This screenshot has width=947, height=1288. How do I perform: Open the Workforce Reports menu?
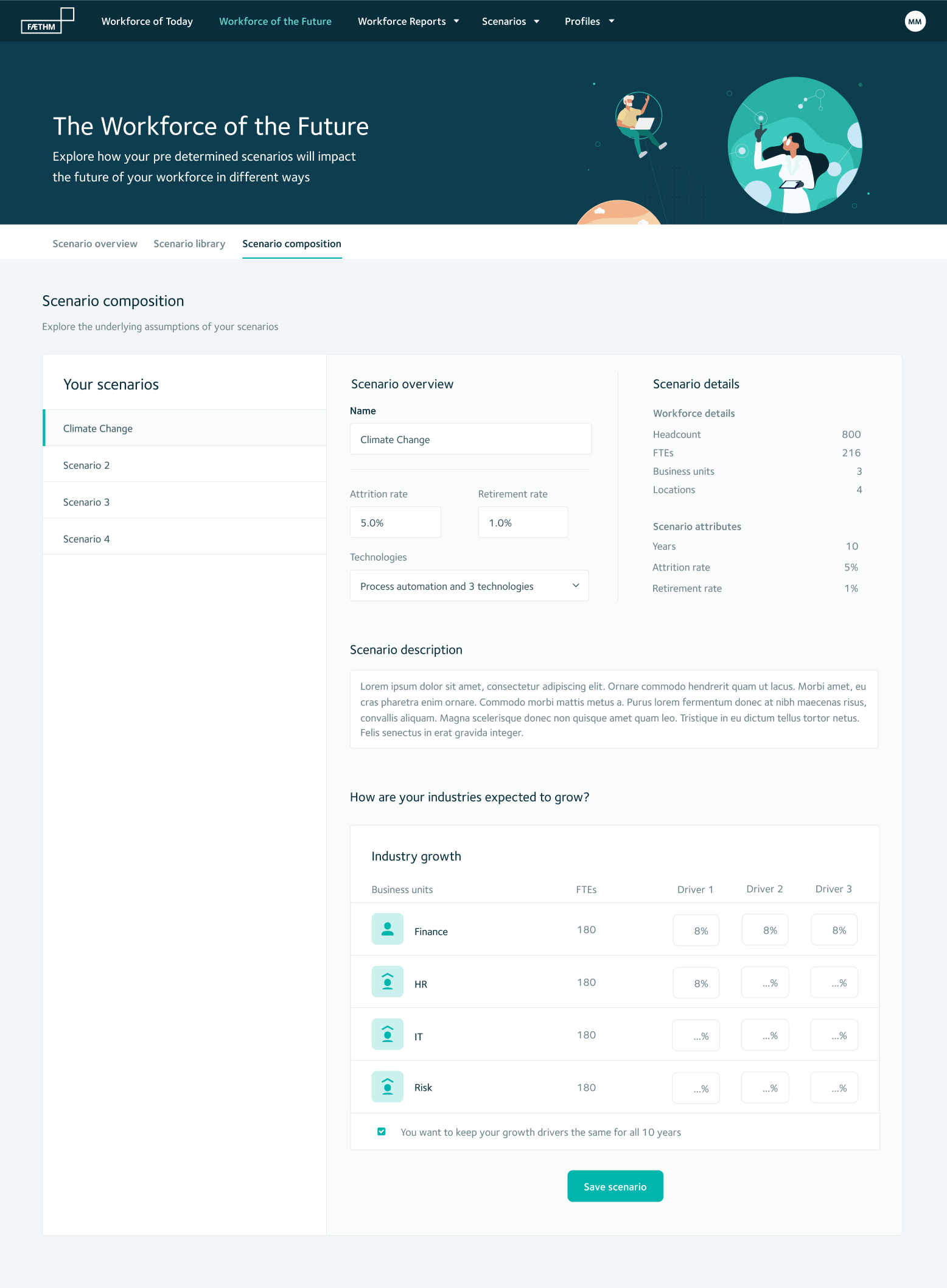click(x=408, y=21)
